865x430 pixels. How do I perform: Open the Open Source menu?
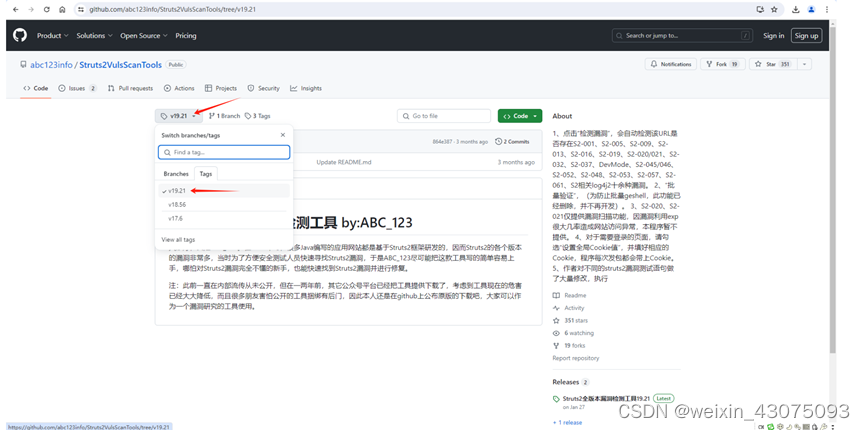coord(144,35)
